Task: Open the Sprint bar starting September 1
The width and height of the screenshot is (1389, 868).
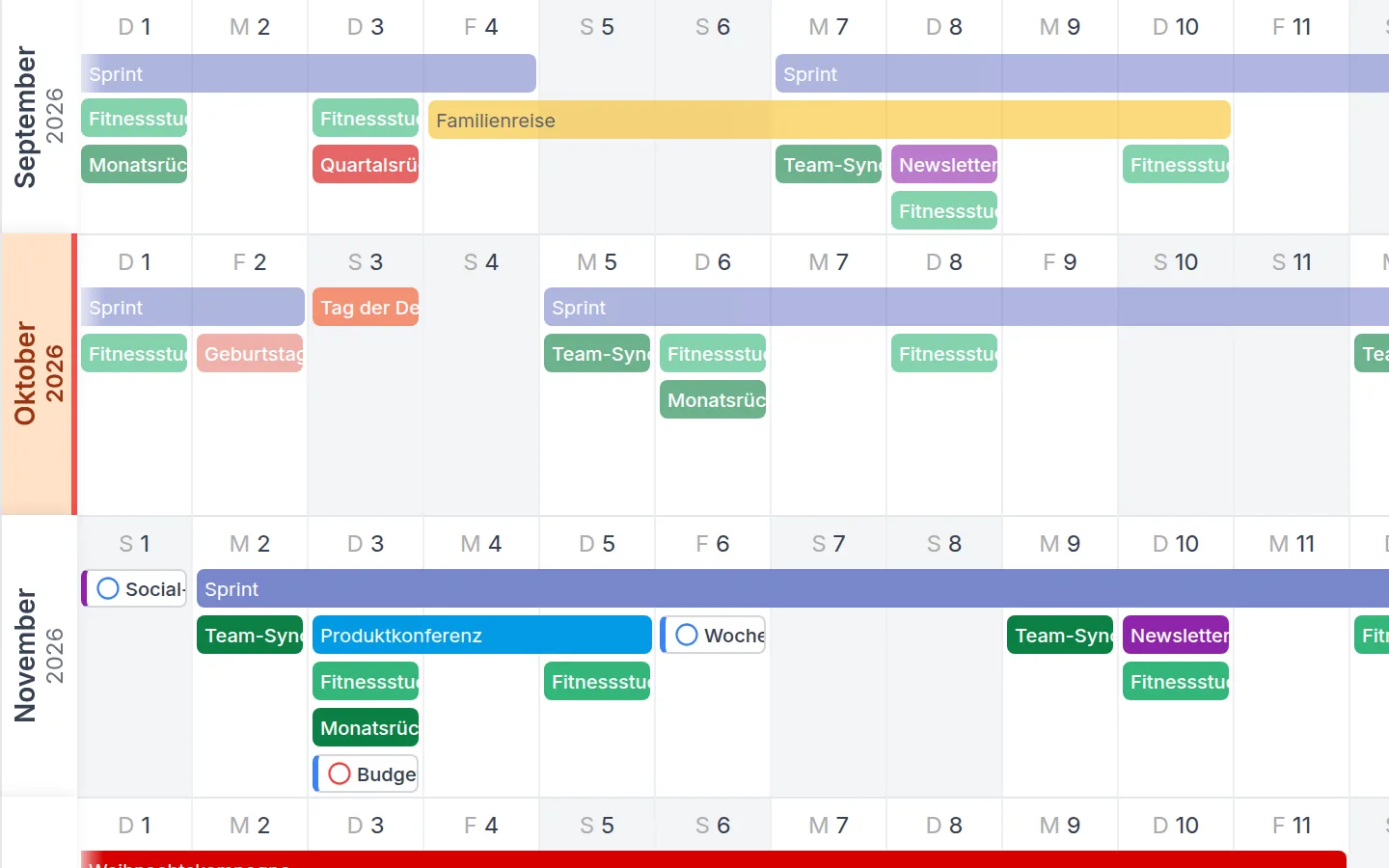Action: [309, 73]
